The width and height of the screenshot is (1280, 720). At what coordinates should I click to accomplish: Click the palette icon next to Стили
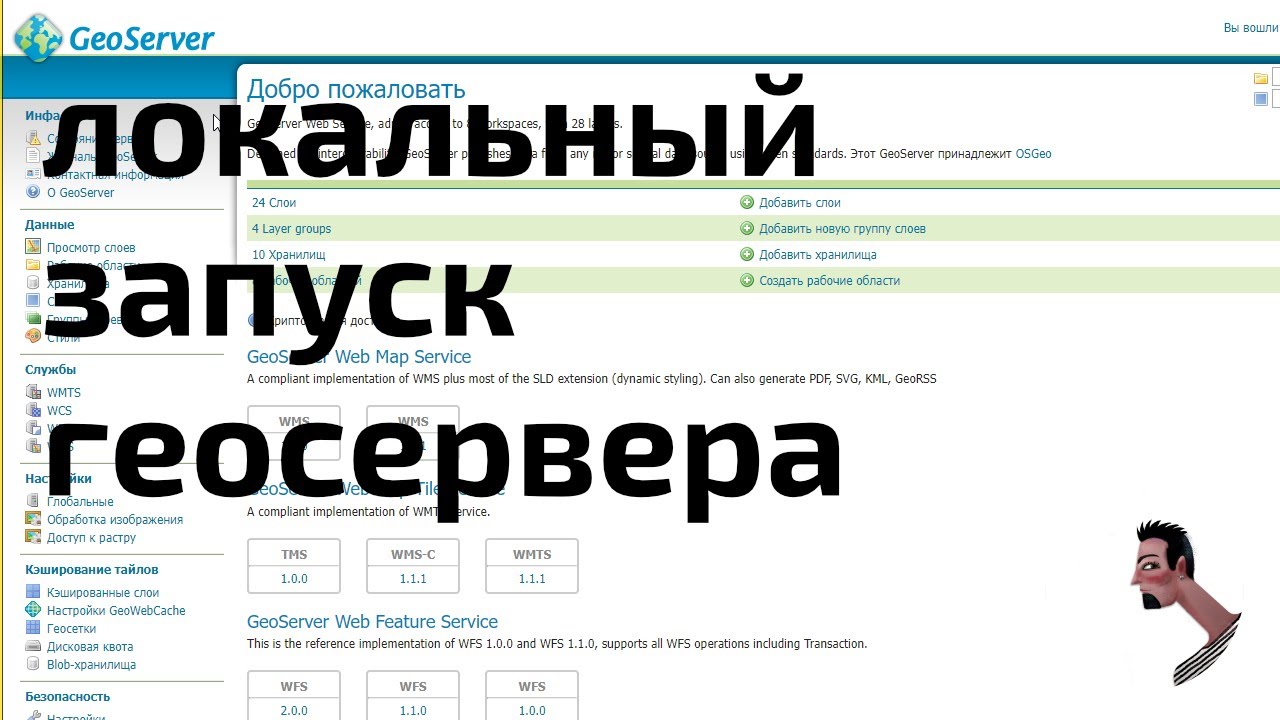pos(33,337)
